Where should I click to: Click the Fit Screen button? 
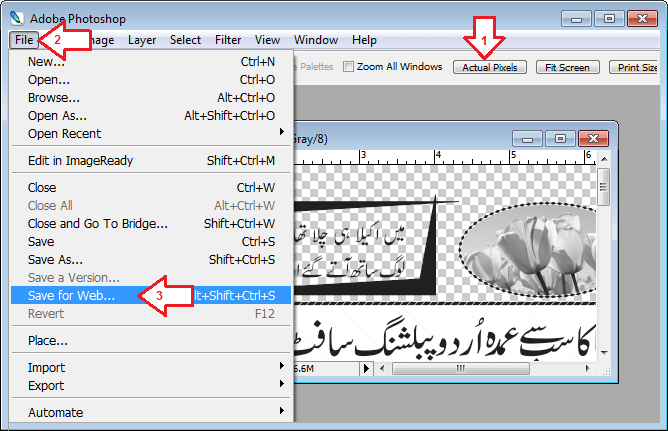pyautogui.click(x=567, y=67)
